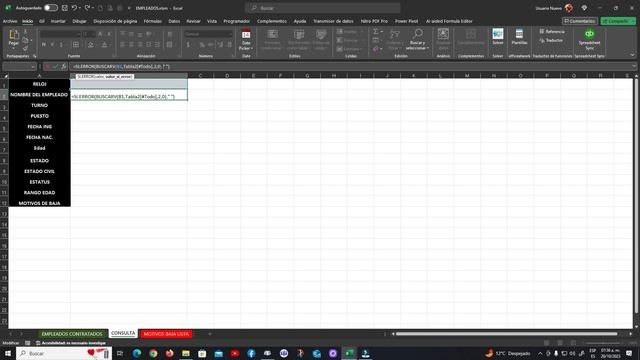Open the Disposición de página tab

[115, 21]
